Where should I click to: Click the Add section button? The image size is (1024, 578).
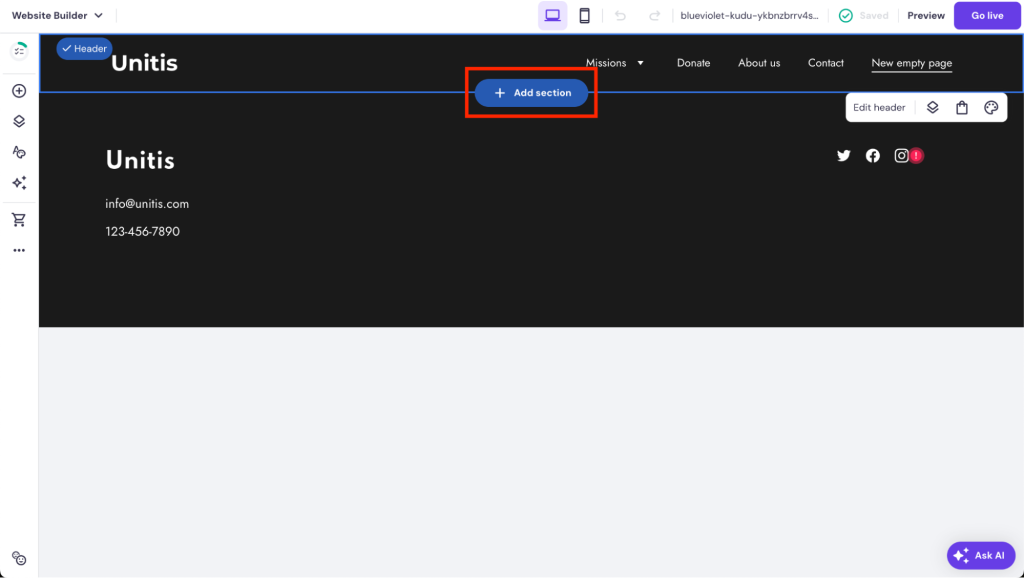click(x=530, y=92)
